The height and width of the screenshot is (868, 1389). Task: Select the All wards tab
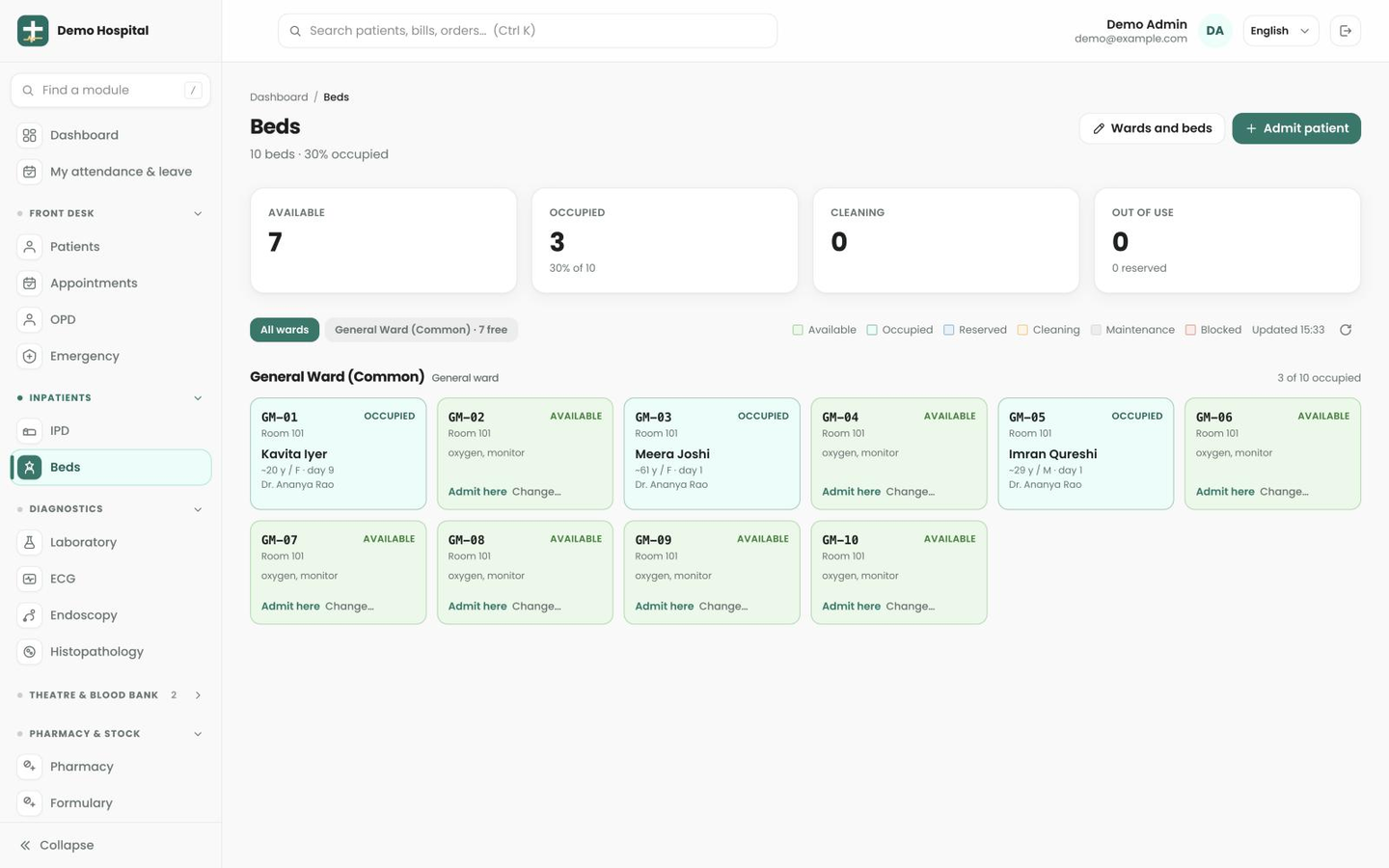click(285, 330)
